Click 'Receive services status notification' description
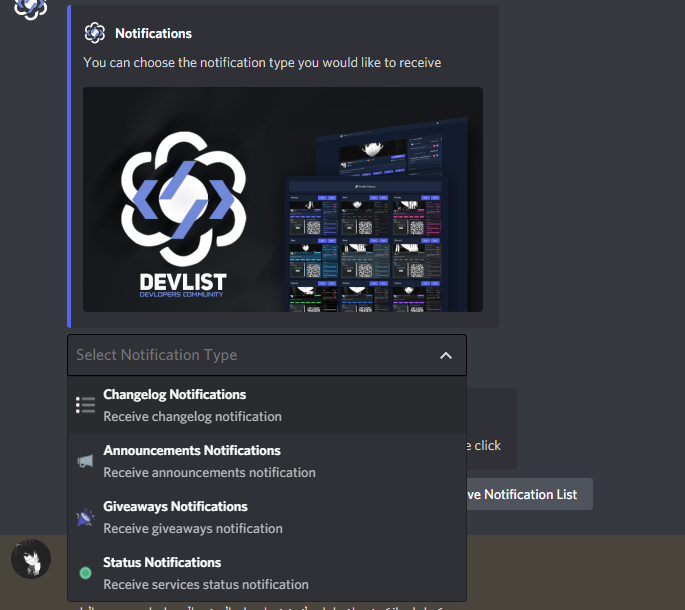685x610 pixels. coord(206,584)
